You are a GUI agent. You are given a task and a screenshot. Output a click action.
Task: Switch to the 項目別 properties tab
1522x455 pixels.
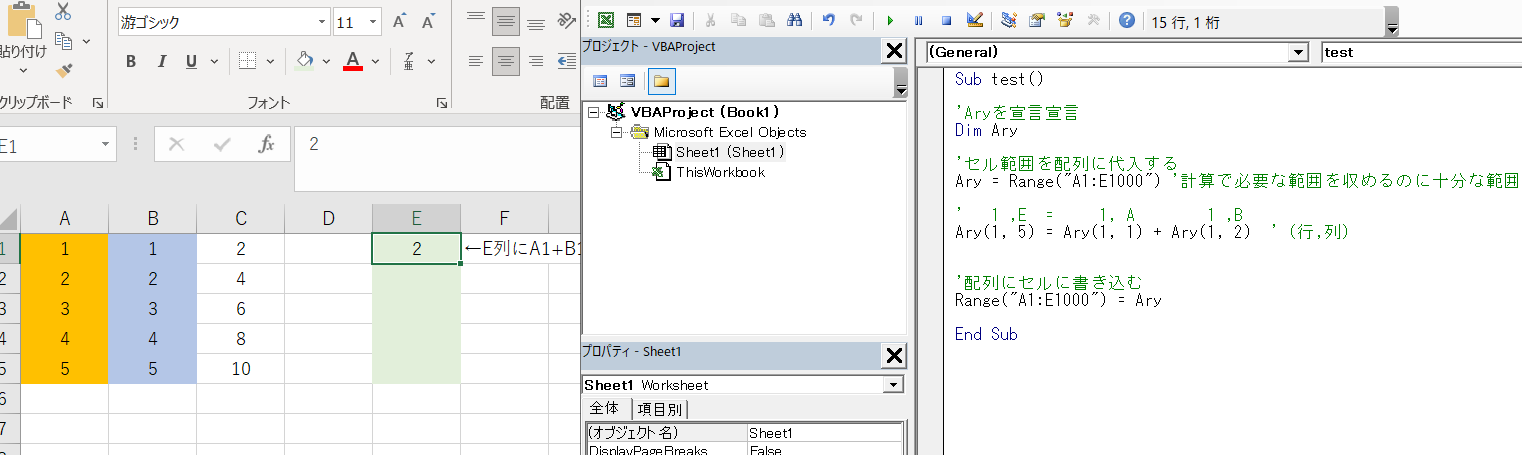click(660, 409)
